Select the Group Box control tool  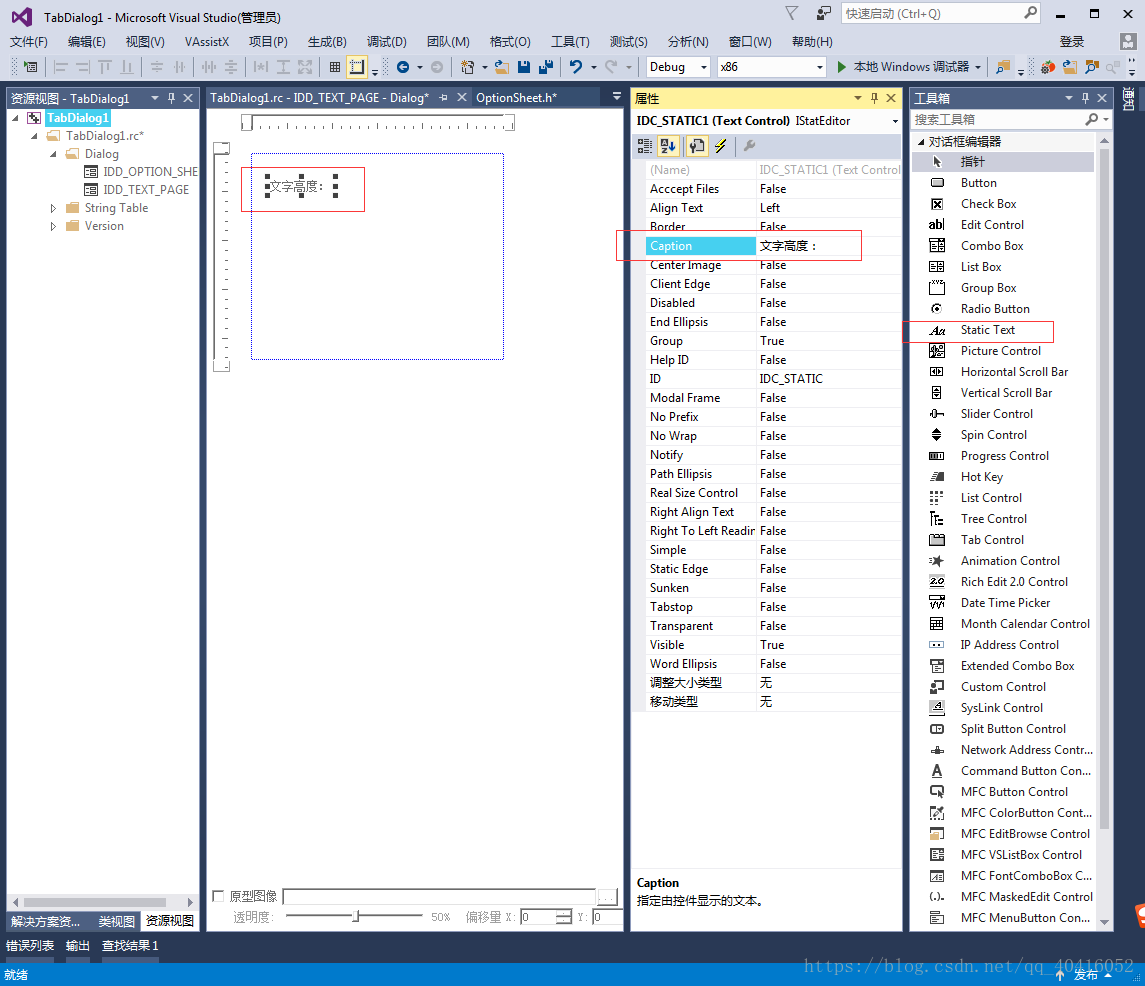click(x=988, y=288)
